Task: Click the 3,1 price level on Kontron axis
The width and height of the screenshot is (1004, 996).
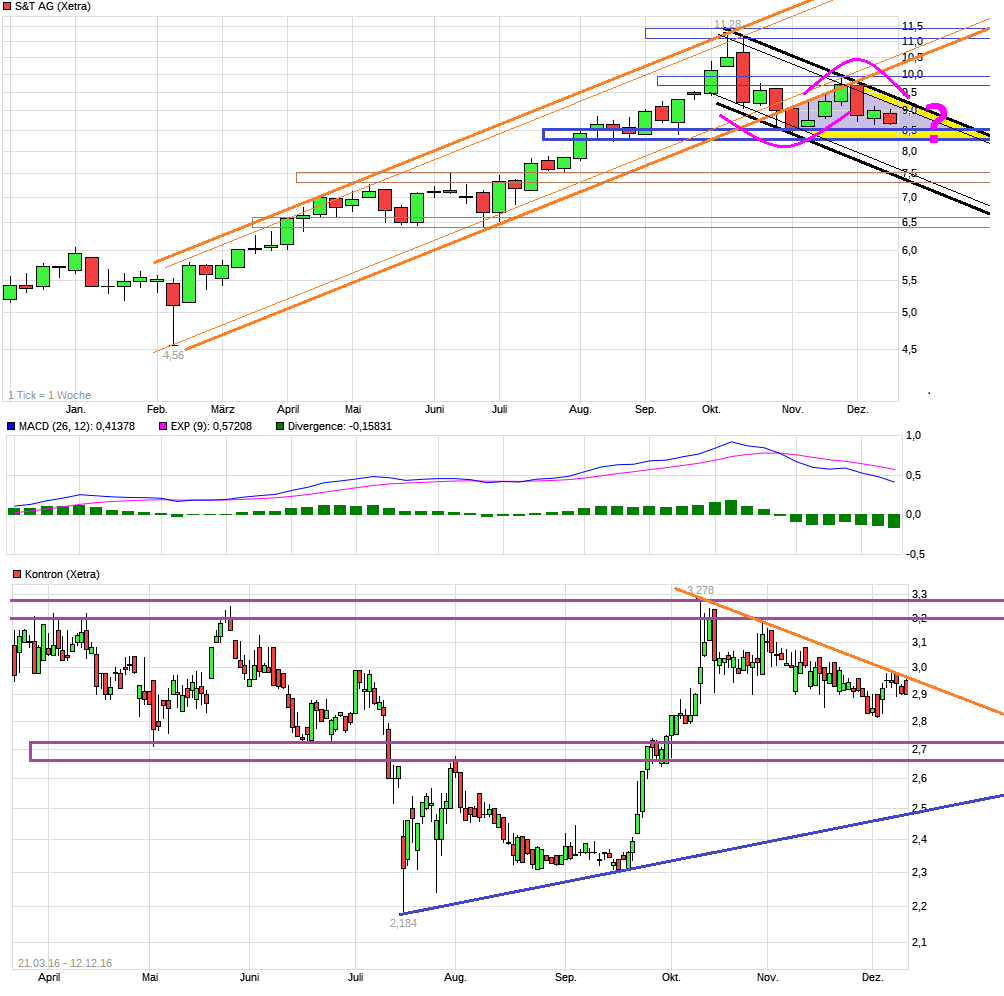Action: coord(919,642)
